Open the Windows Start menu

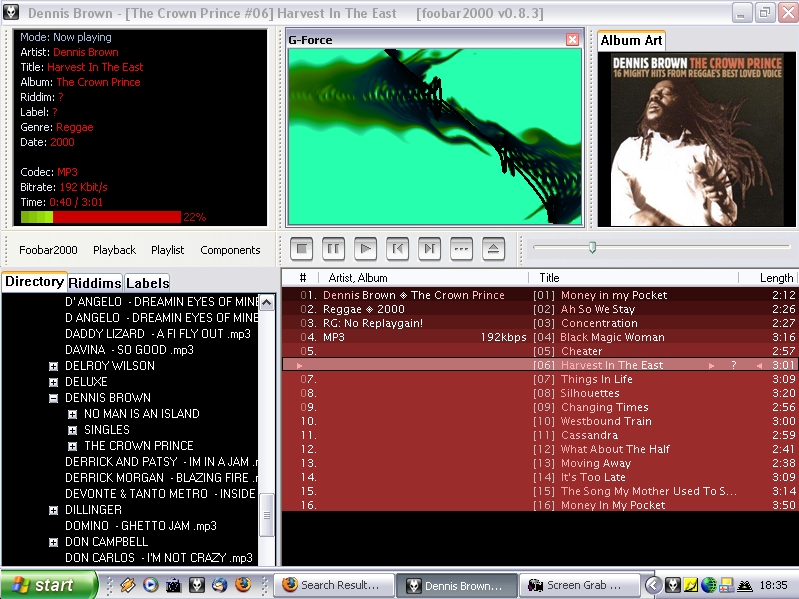pos(48,585)
